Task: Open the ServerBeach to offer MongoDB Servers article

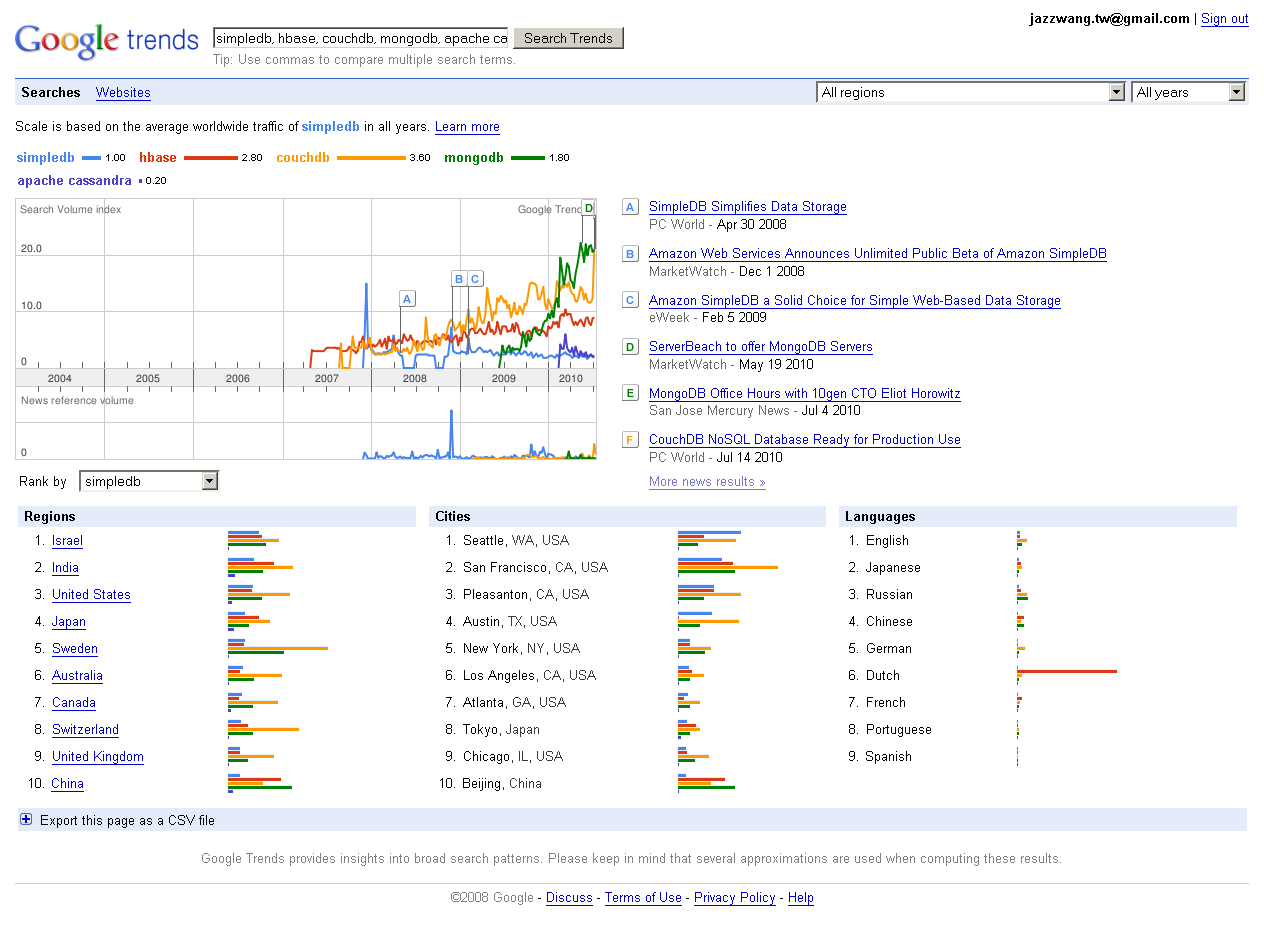Action: (x=761, y=347)
